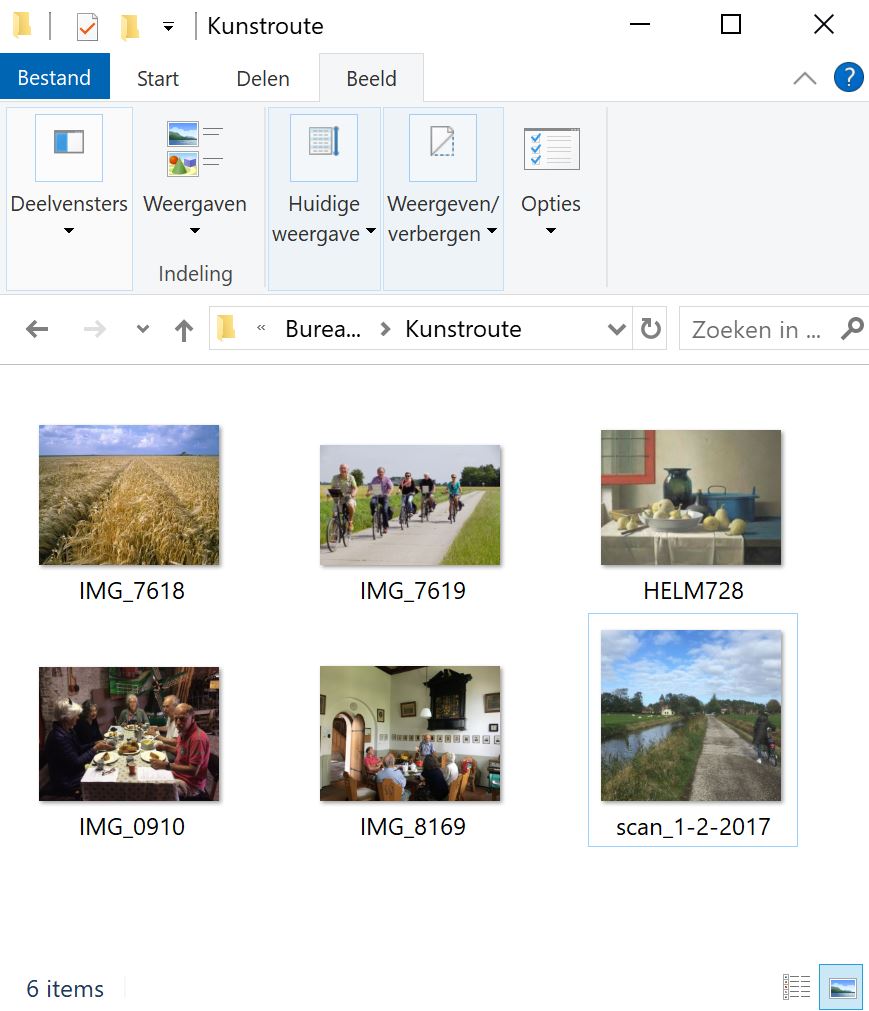
Task: Click the IMG_7618 file name
Action: point(132,591)
